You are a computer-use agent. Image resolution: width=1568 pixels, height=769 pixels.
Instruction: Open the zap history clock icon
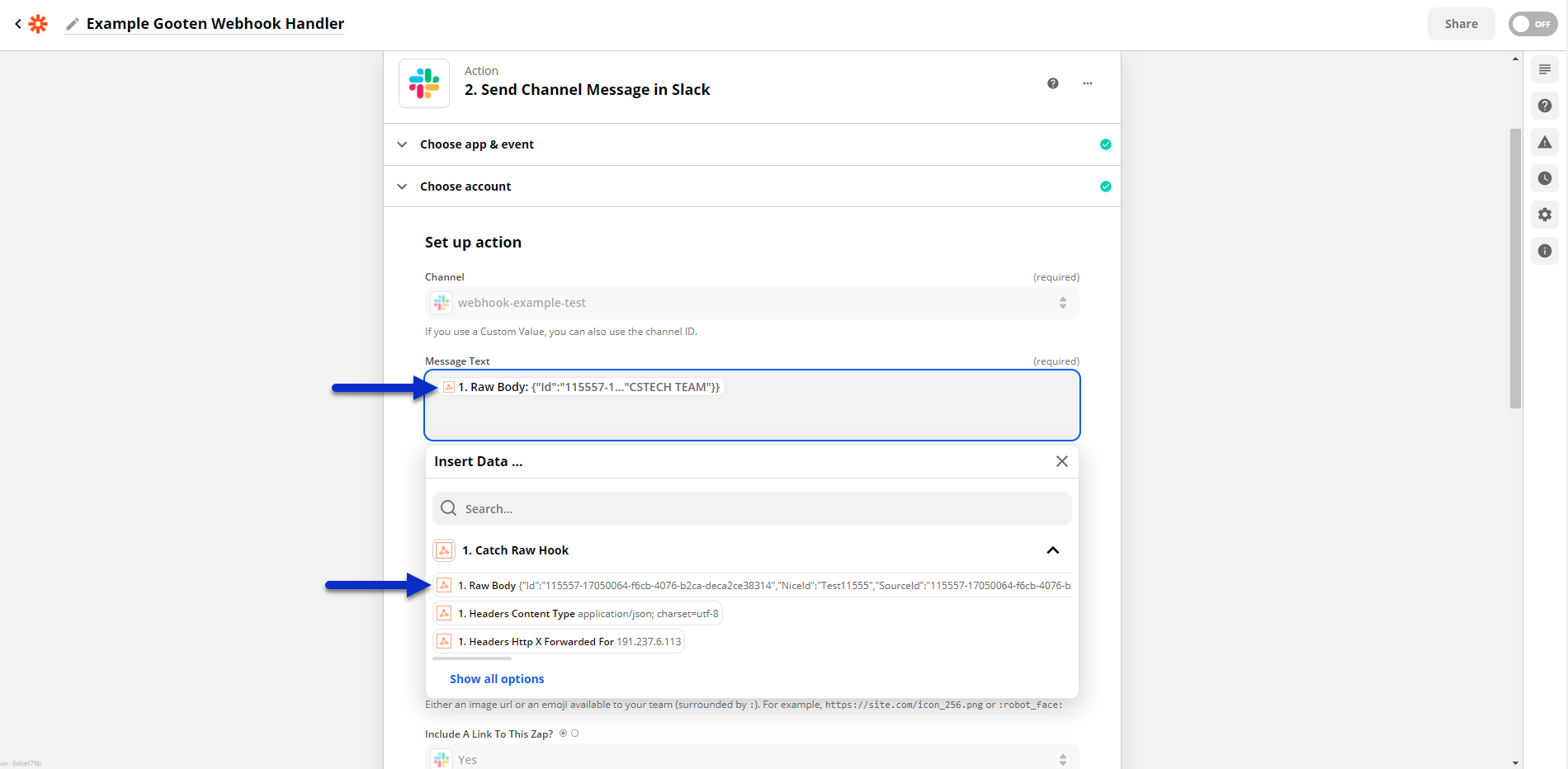click(x=1545, y=178)
